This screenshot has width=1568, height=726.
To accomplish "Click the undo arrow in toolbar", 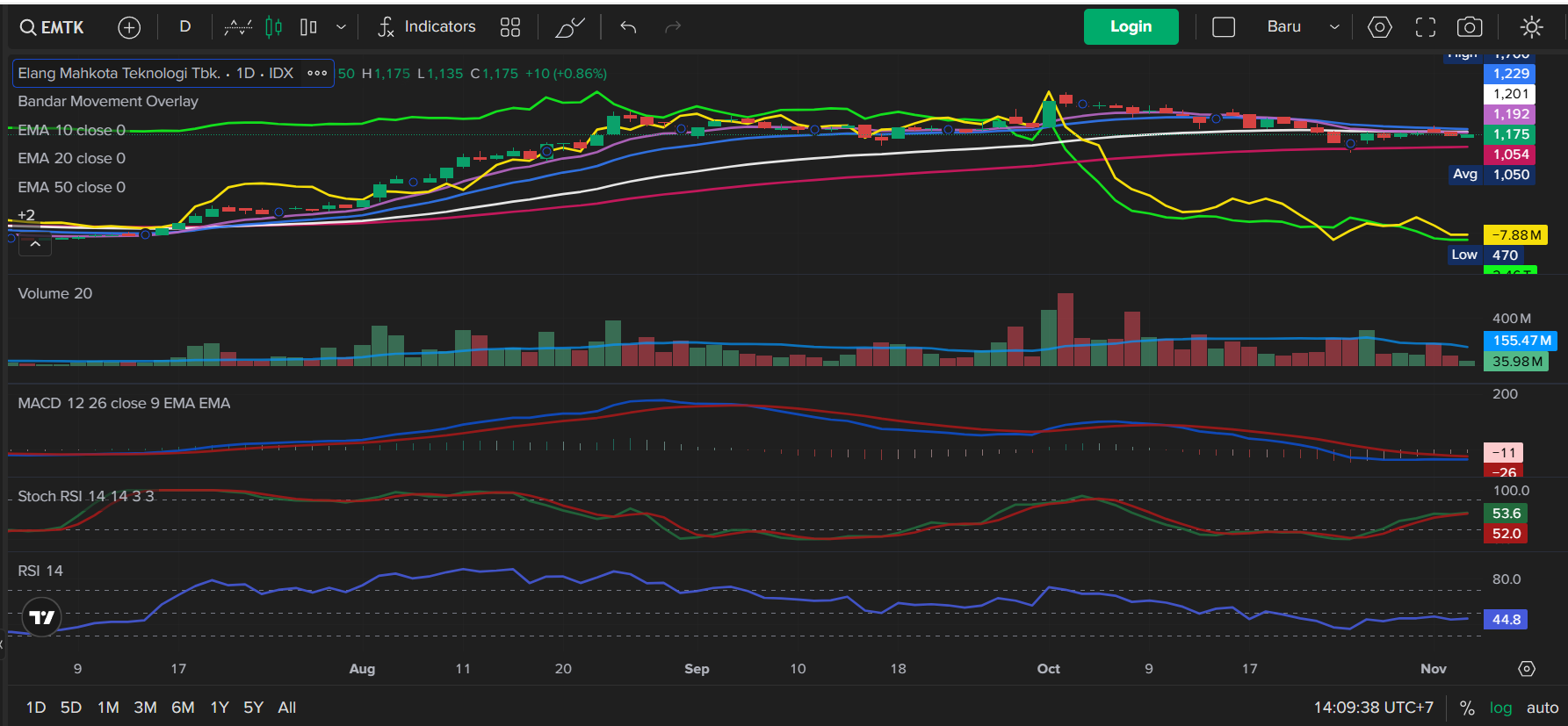I will 628,27.
